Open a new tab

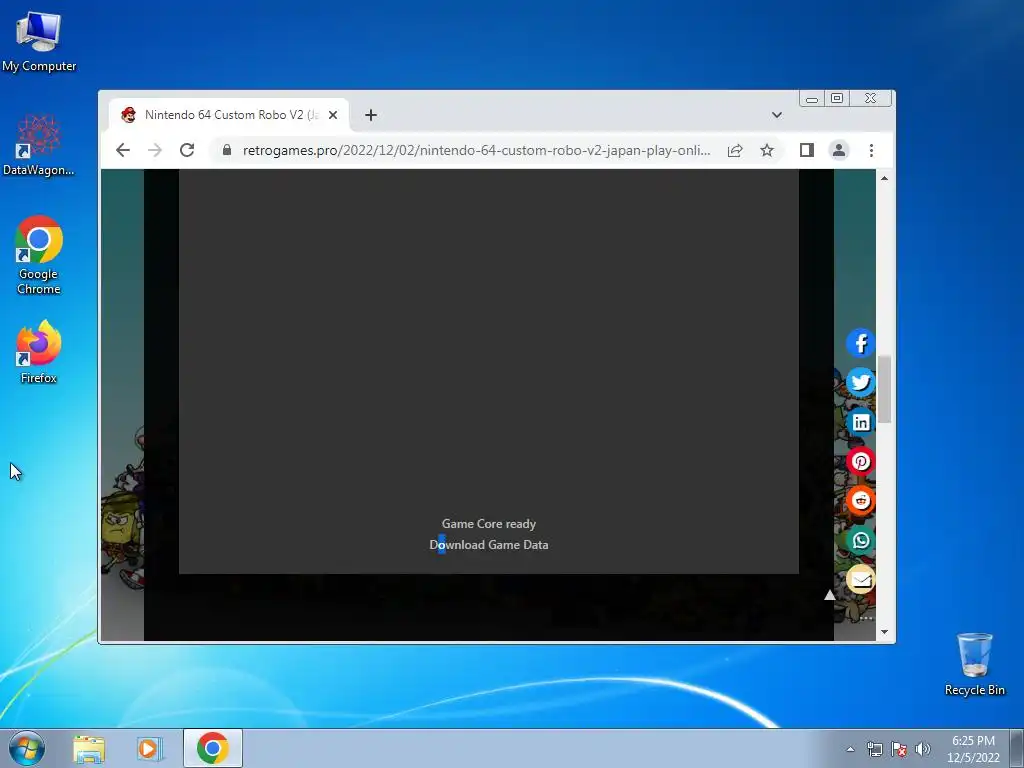(371, 115)
